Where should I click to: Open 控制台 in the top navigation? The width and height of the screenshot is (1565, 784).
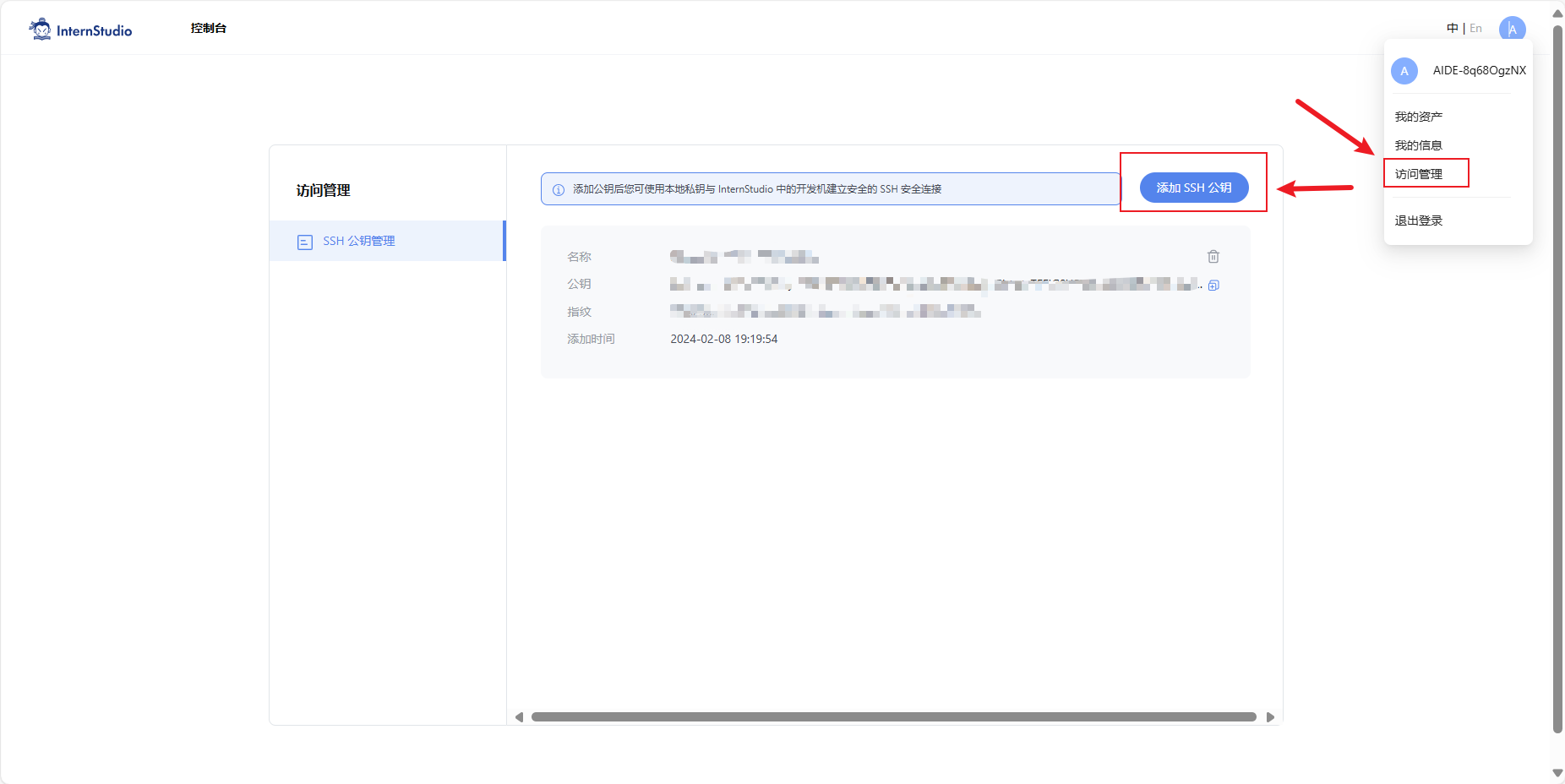(x=208, y=29)
